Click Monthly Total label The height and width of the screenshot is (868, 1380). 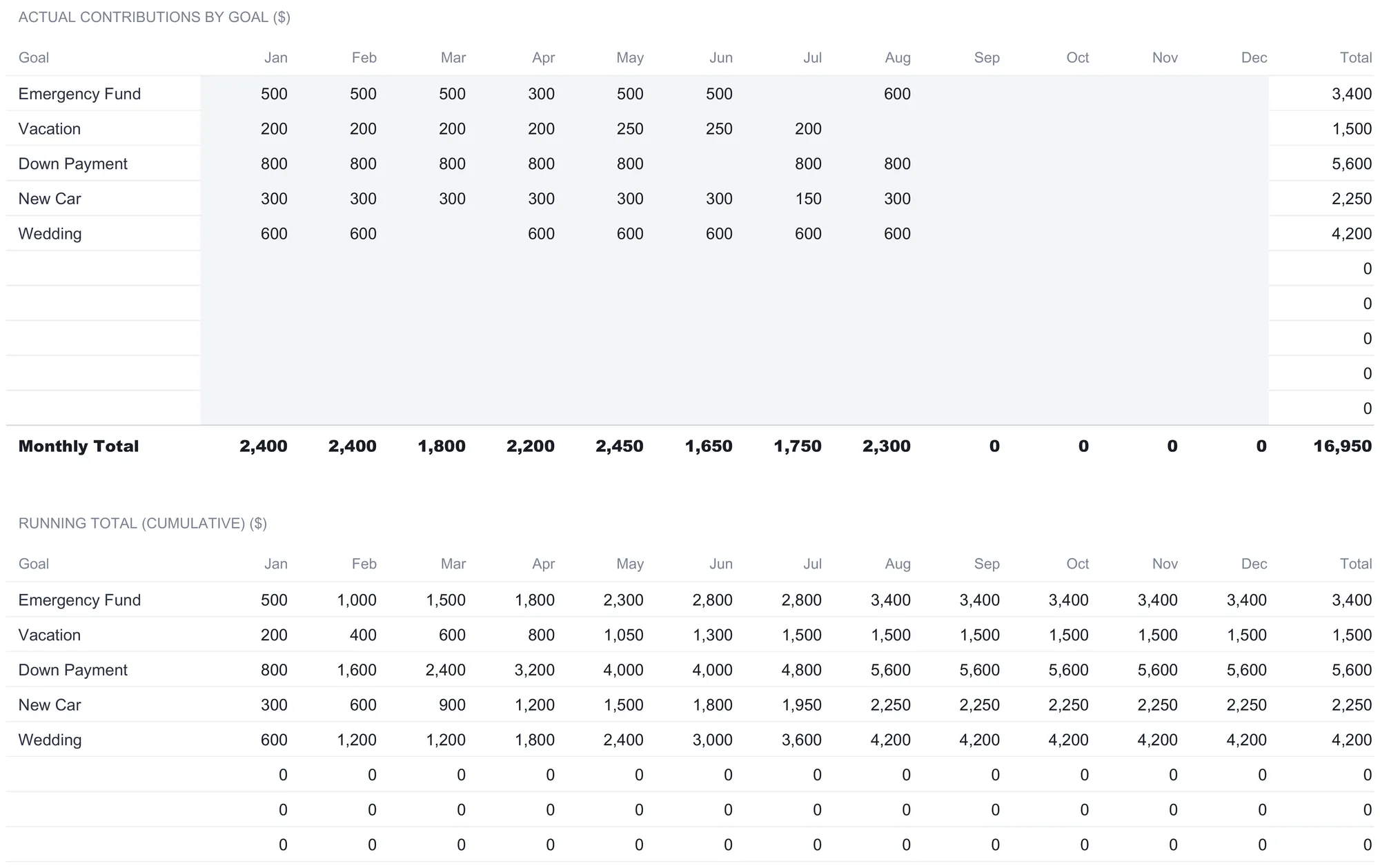(x=79, y=446)
